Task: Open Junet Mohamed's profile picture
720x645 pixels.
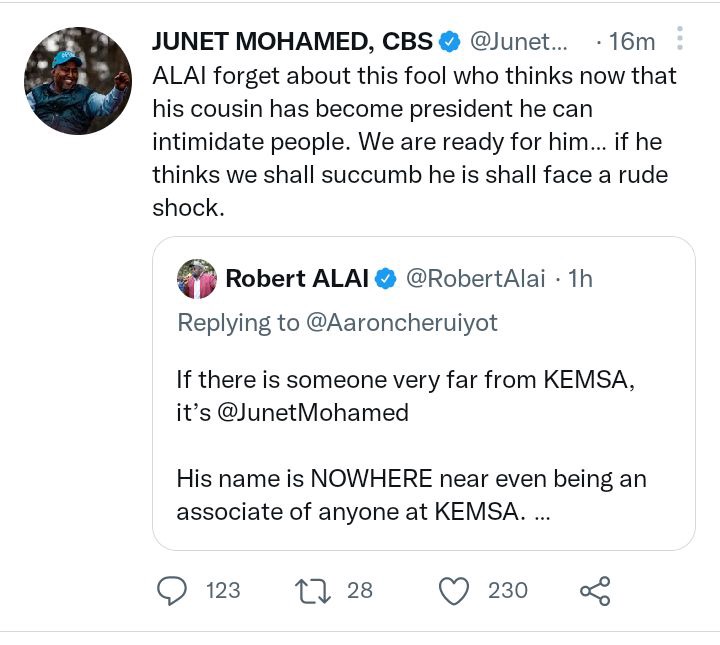Action: click(78, 81)
